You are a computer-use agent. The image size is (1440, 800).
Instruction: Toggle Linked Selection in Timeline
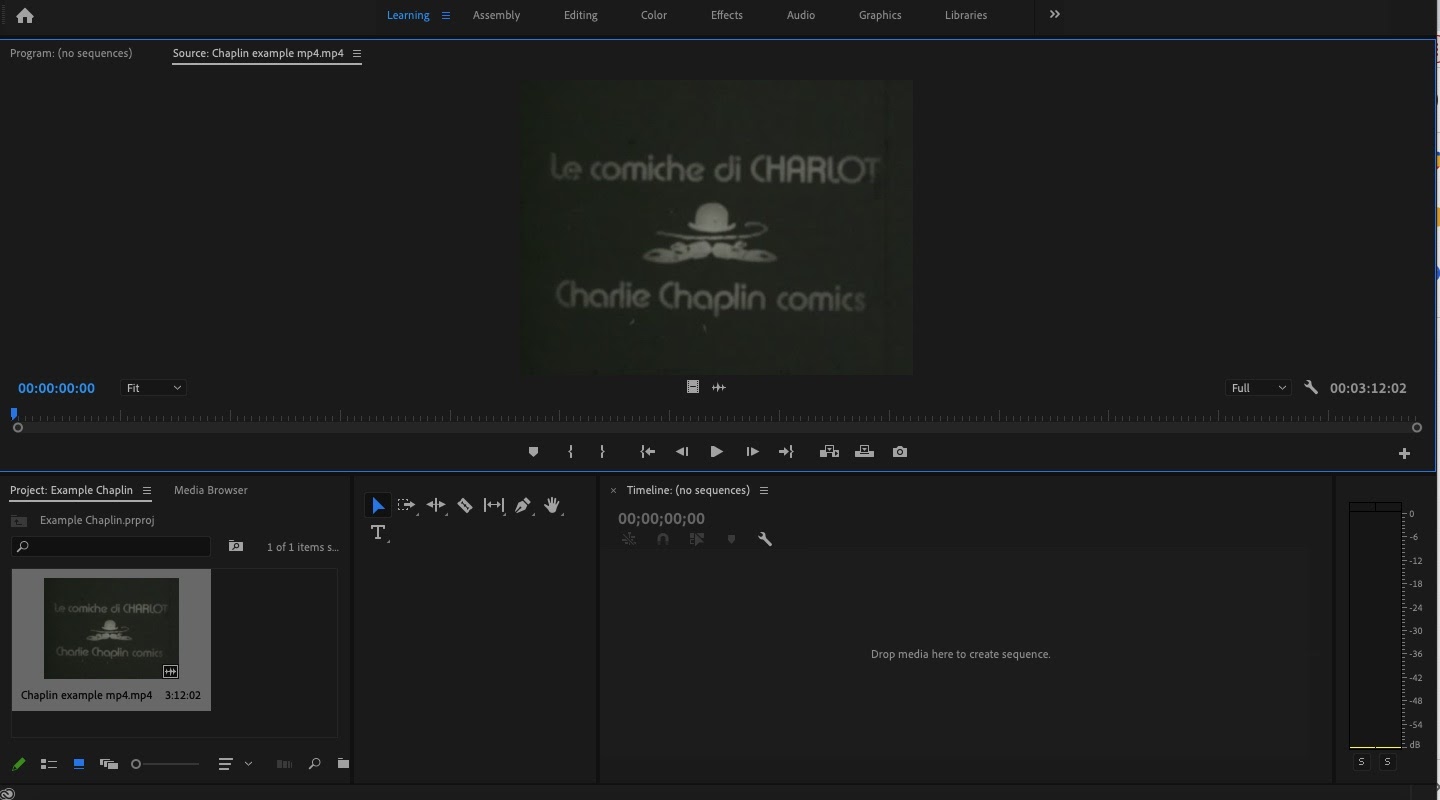[x=697, y=539]
